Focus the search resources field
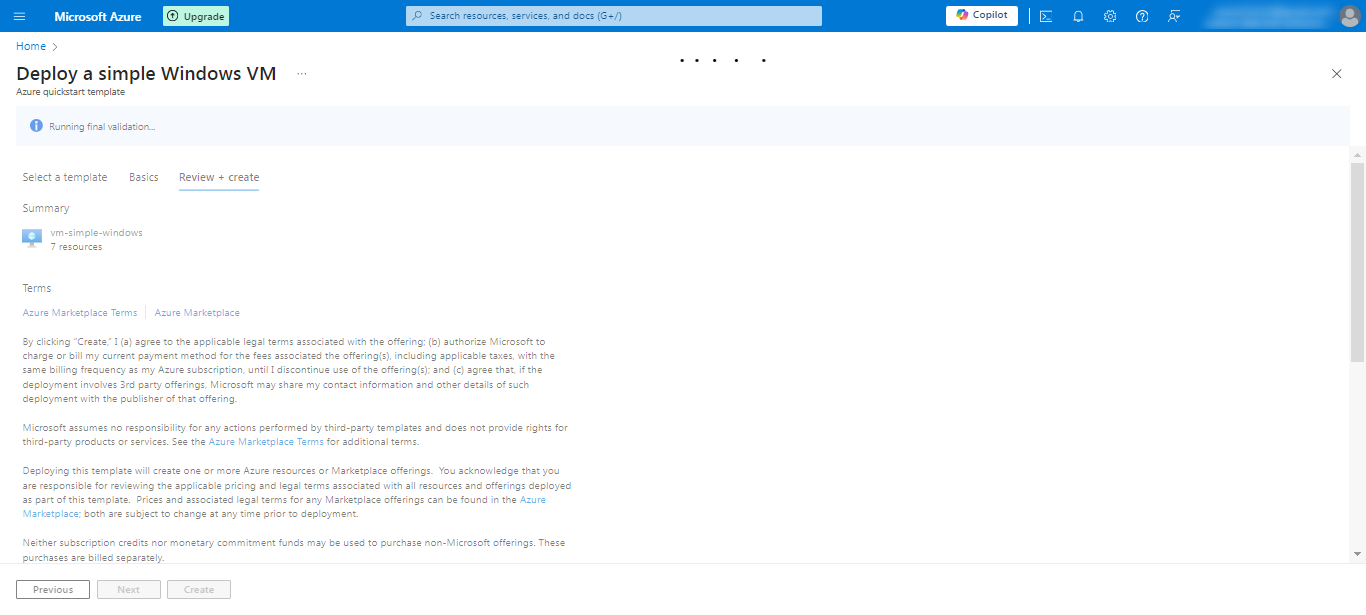1366x615 pixels. click(x=614, y=16)
